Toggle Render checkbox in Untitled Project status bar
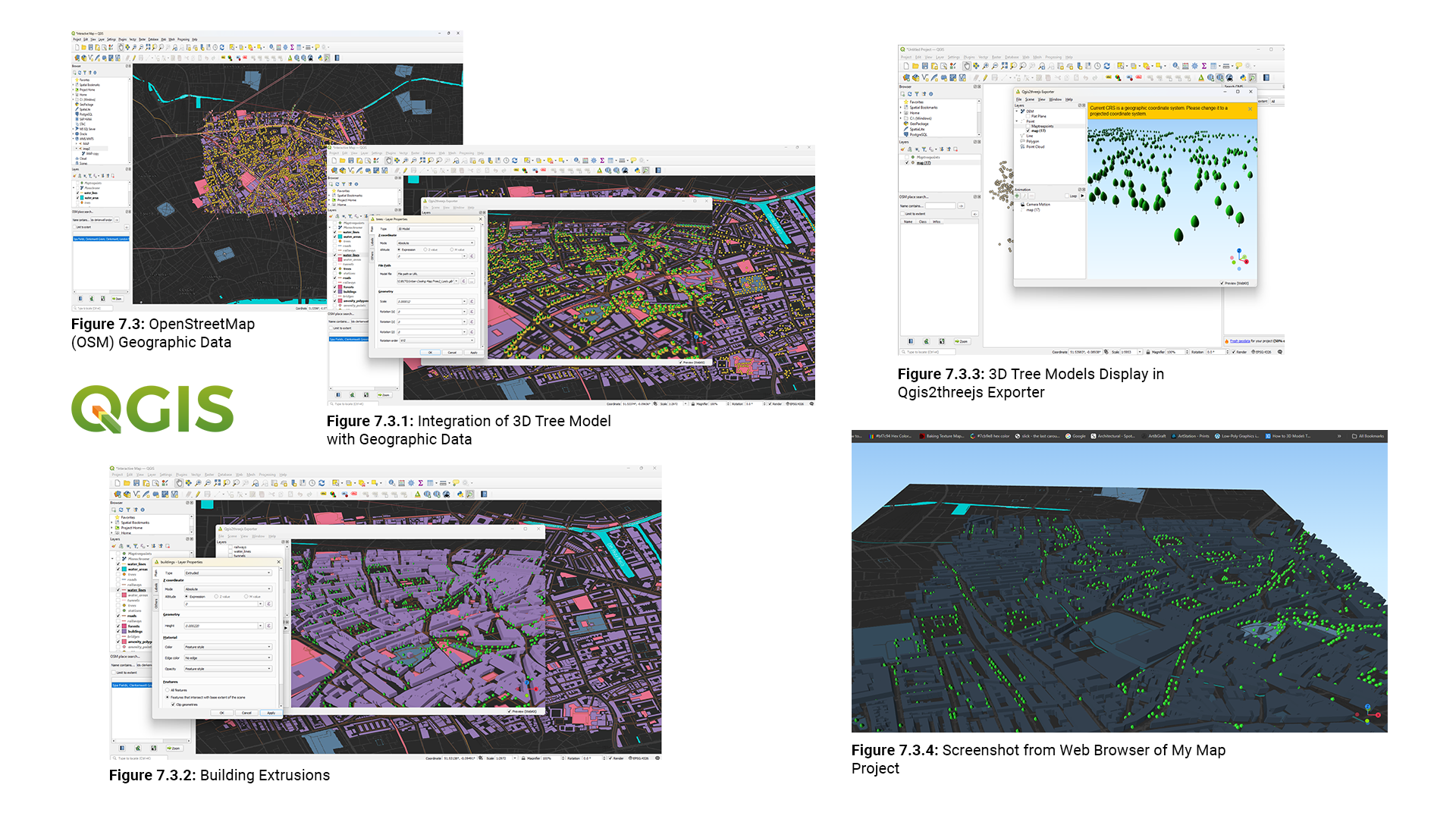 pos(1233,352)
